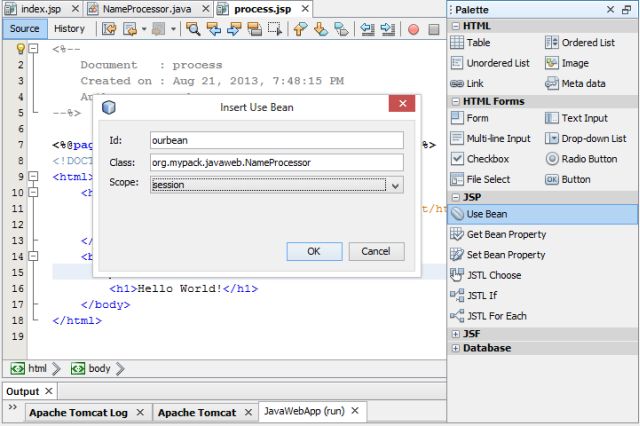Close the Insert Use Bean dialog
This screenshot has width=640, height=426.
(x=402, y=104)
